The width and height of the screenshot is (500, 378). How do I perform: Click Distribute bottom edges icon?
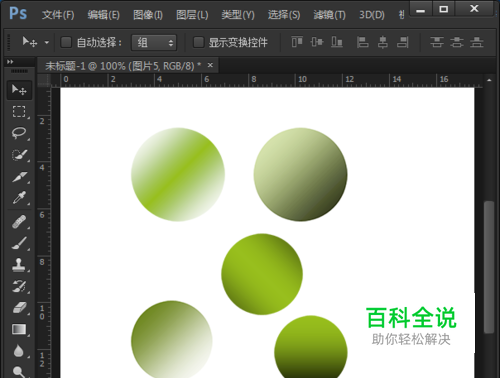[x=477, y=42]
